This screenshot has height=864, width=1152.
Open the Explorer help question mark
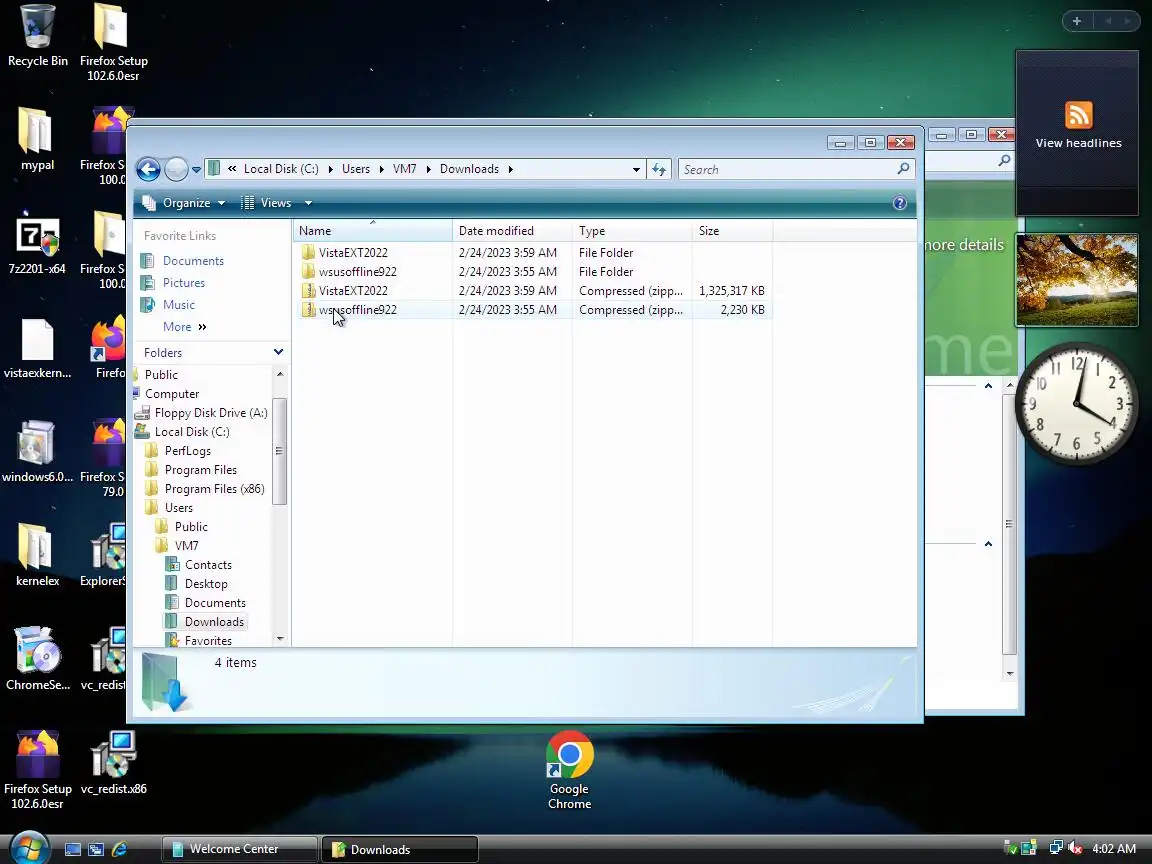(899, 204)
